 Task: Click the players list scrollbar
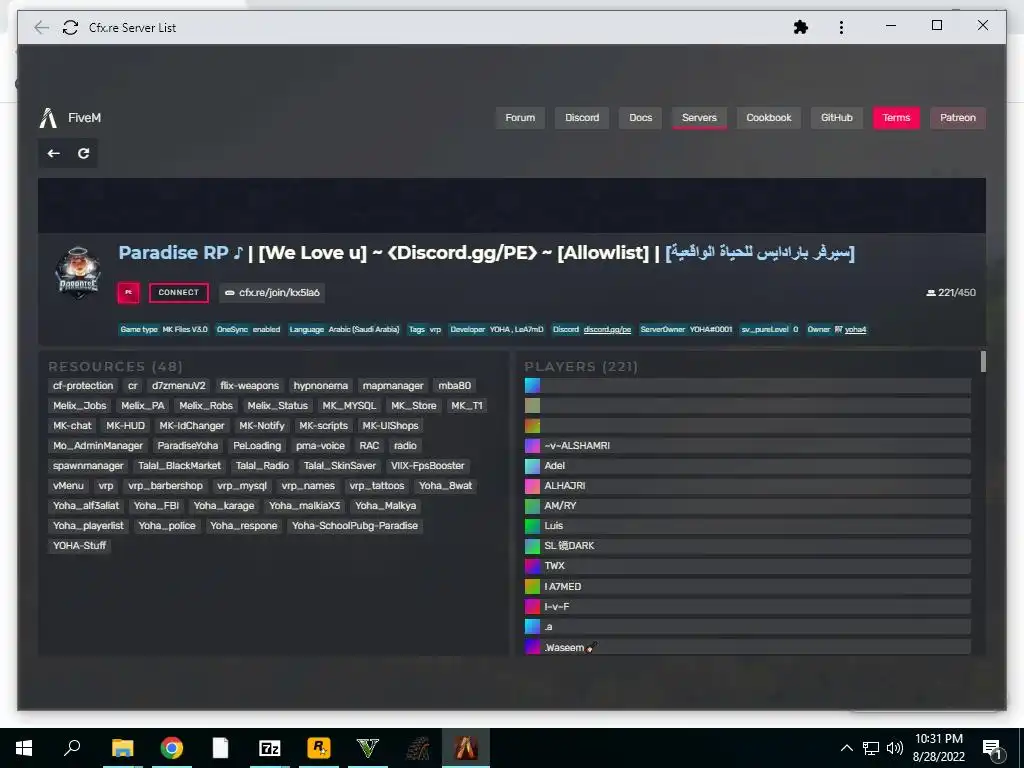click(x=983, y=361)
